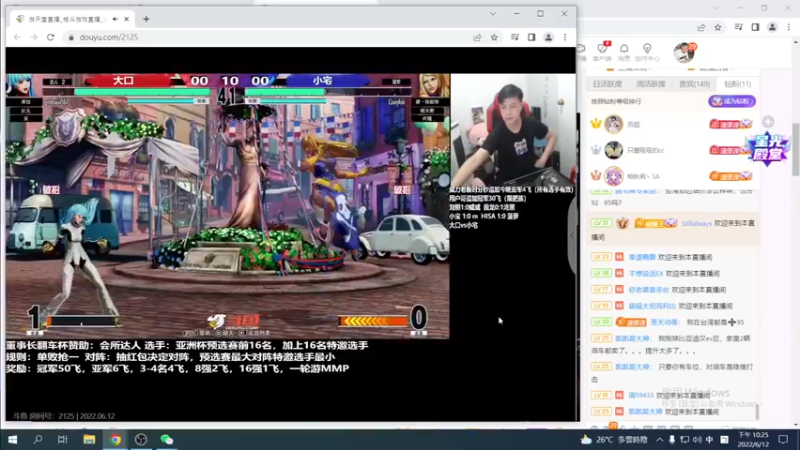Viewport: 800px width, 450px height.
Task: Click bookmark star in back window toolbar
Action: [x=718, y=27]
